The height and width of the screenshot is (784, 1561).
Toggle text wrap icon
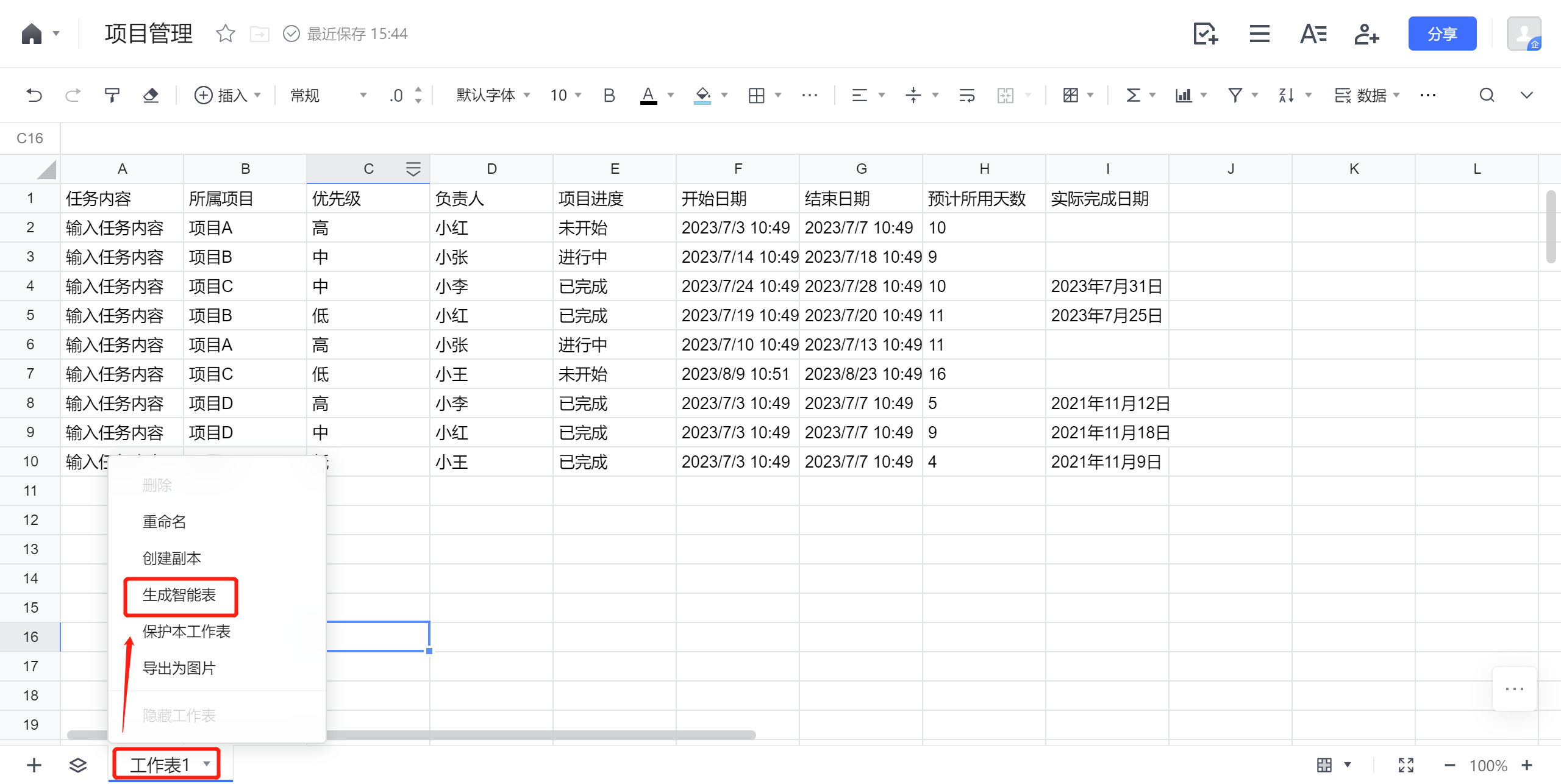(x=966, y=95)
